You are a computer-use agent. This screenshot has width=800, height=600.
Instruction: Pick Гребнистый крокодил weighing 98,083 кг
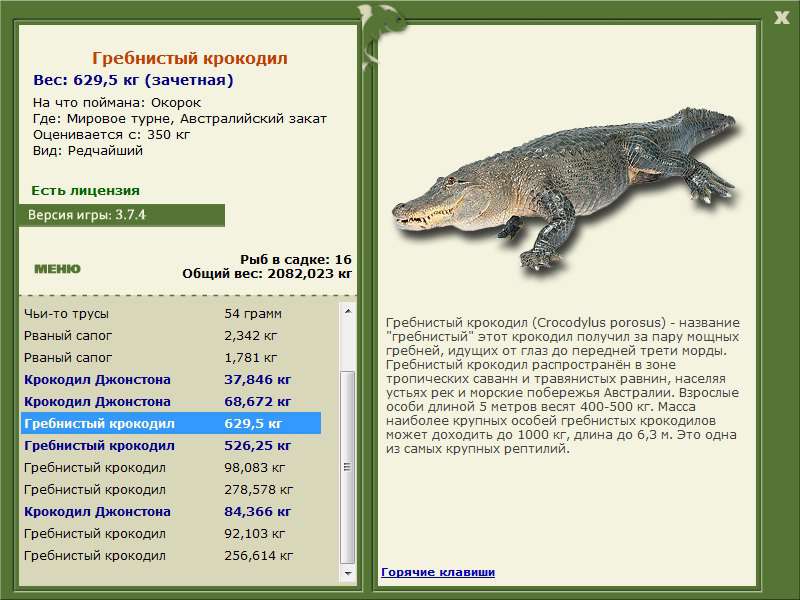(x=170, y=467)
